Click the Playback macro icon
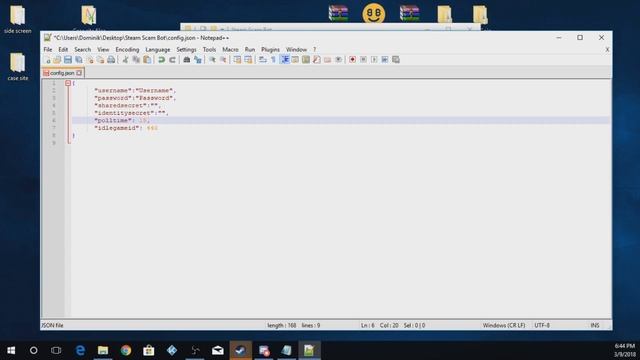The image size is (640, 360). click(374, 60)
